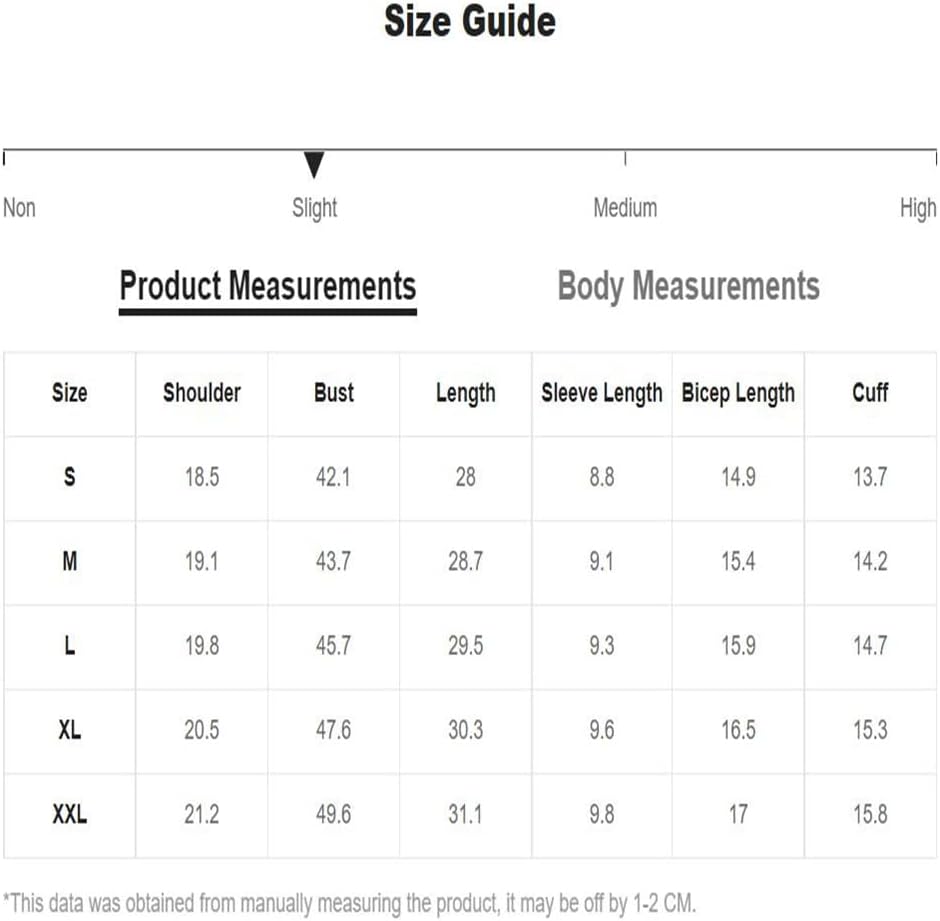Select the Sleeve Length column header
The width and height of the screenshot is (940, 921).
602,393
